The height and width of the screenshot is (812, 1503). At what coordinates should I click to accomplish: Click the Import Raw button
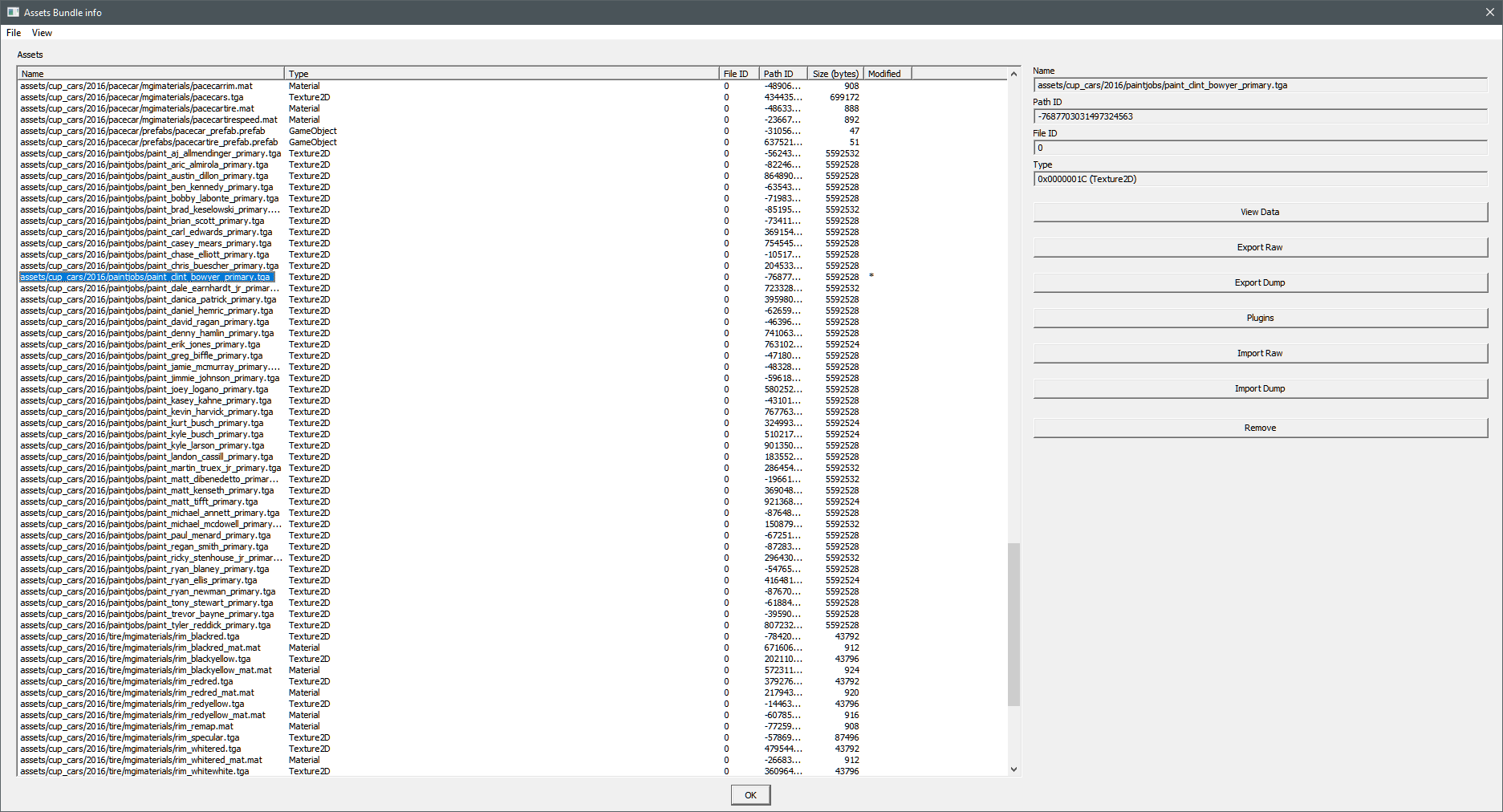(x=1260, y=353)
